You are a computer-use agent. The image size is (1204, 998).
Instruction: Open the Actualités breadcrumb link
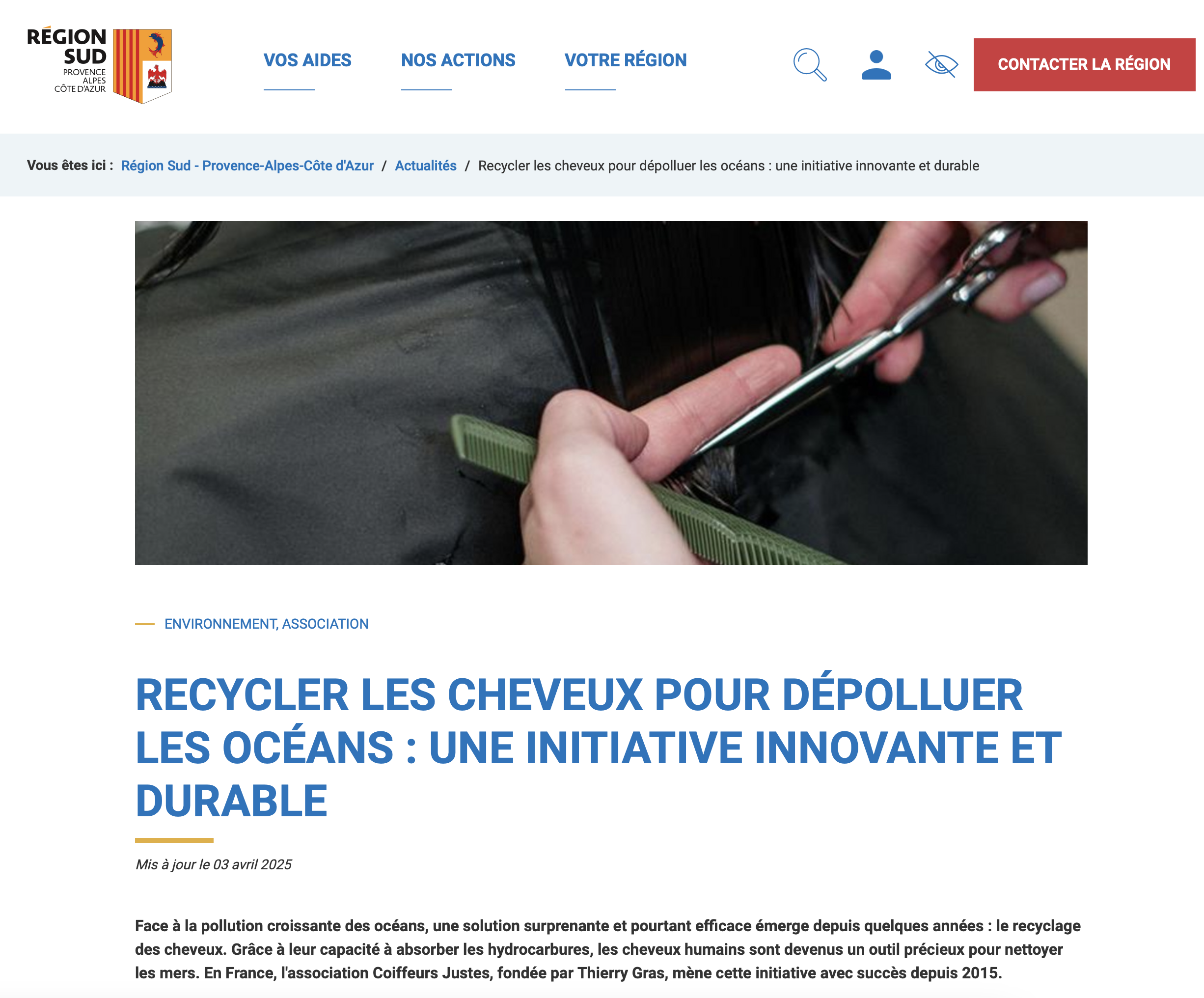pos(425,166)
